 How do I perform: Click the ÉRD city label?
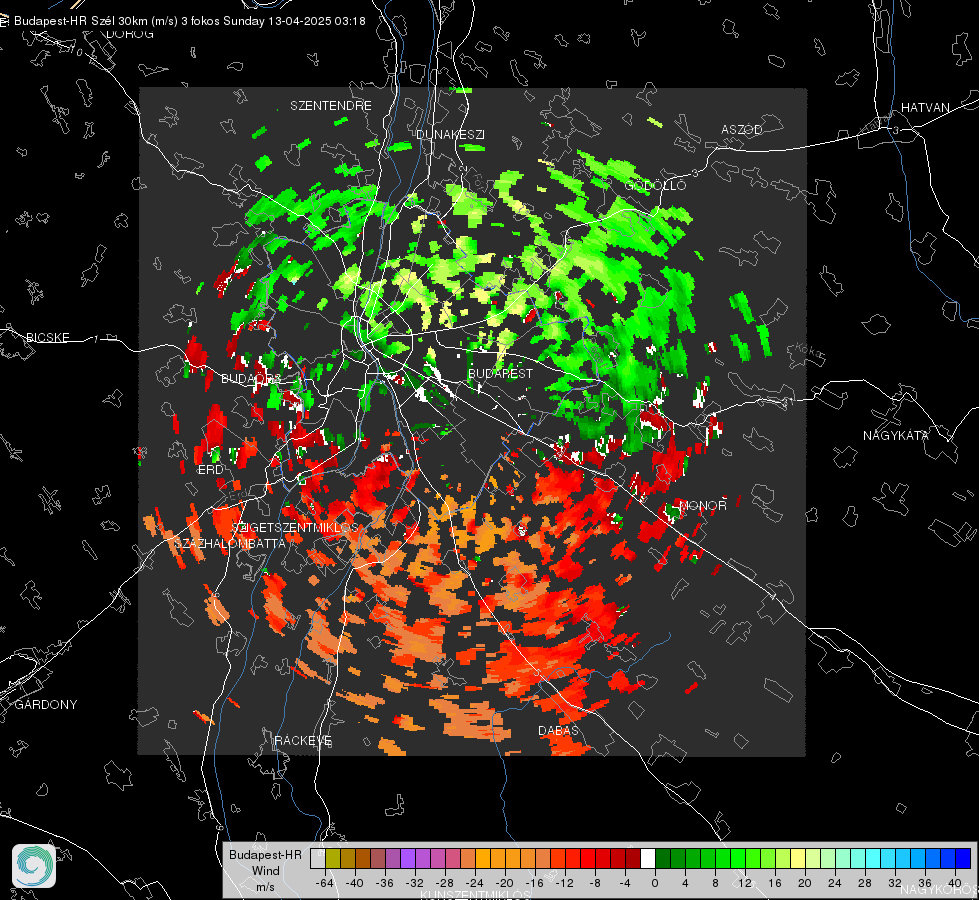tap(210, 470)
